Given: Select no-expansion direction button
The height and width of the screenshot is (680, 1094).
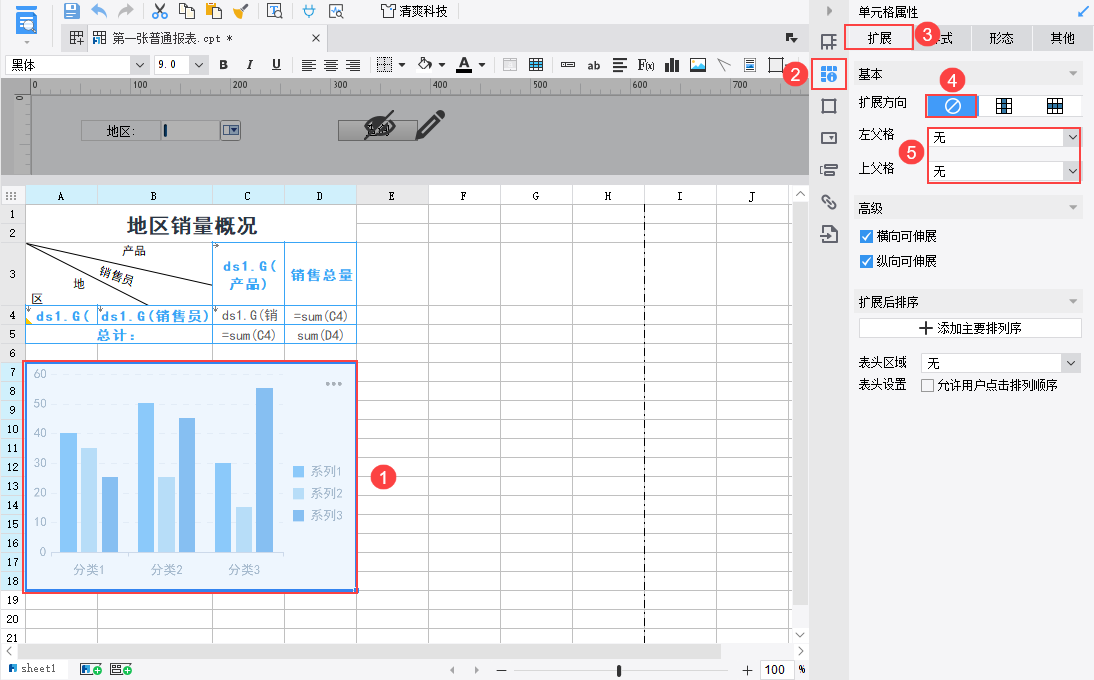Looking at the screenshot, I should click(x=952, y=106).
